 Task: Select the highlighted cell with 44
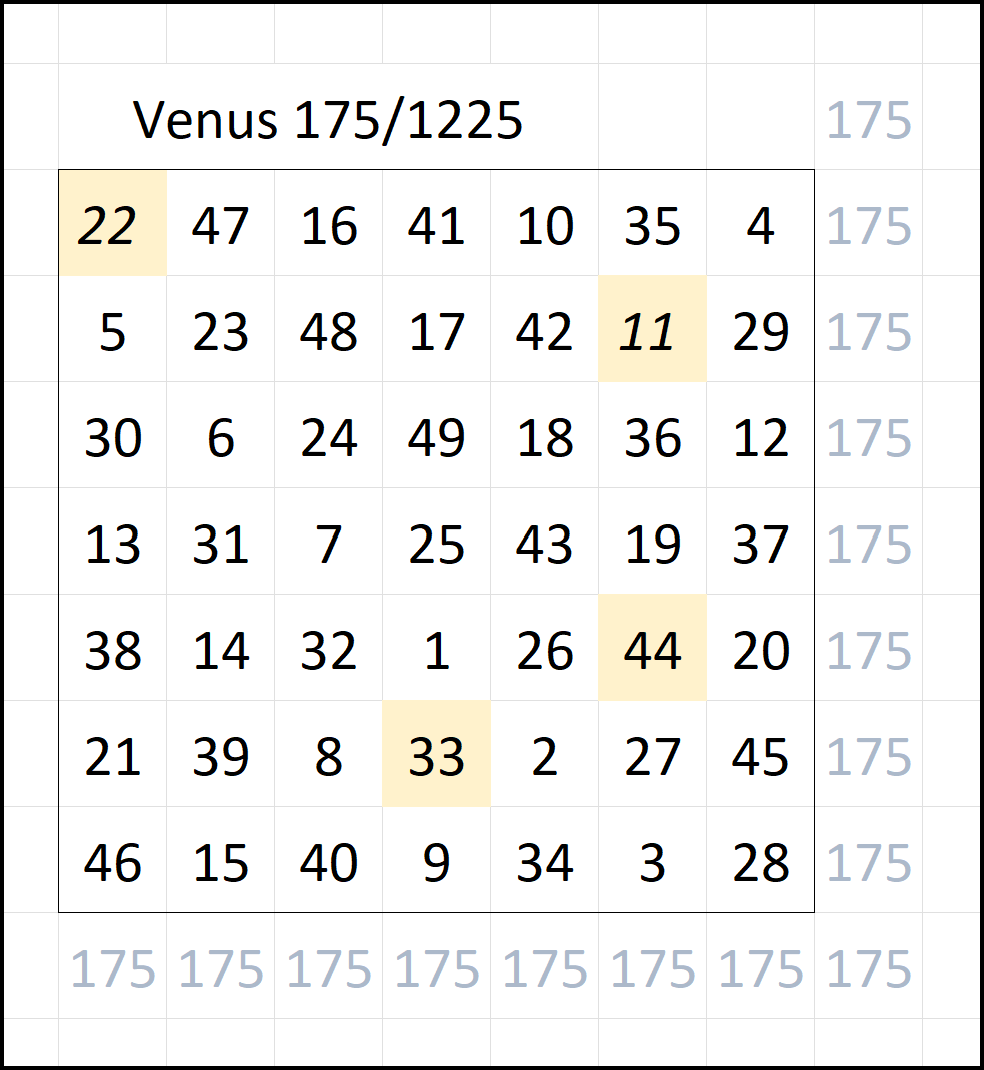pyautogui.click(x=652, y=649)
